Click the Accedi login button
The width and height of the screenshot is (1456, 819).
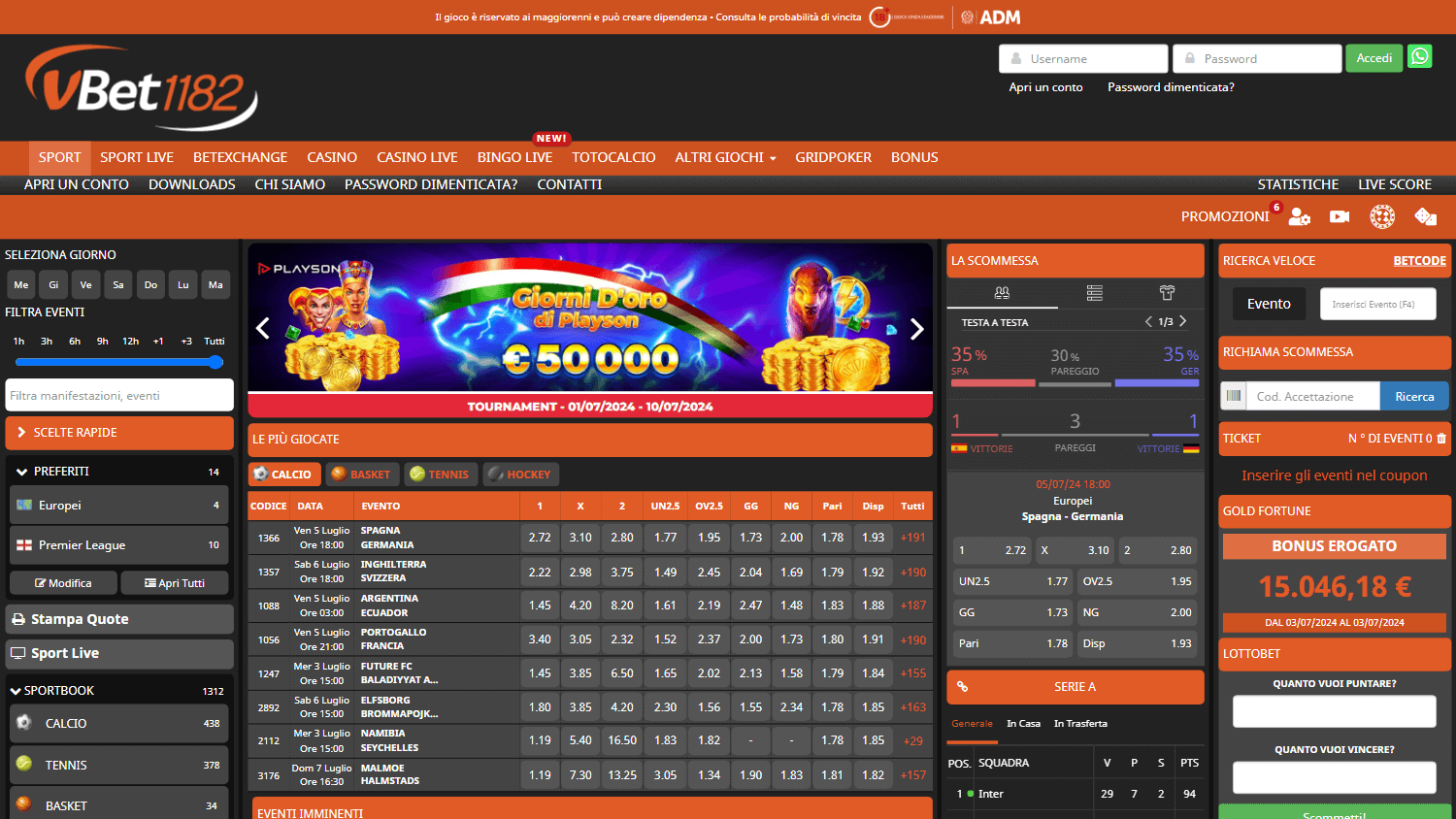(1373, 58)
